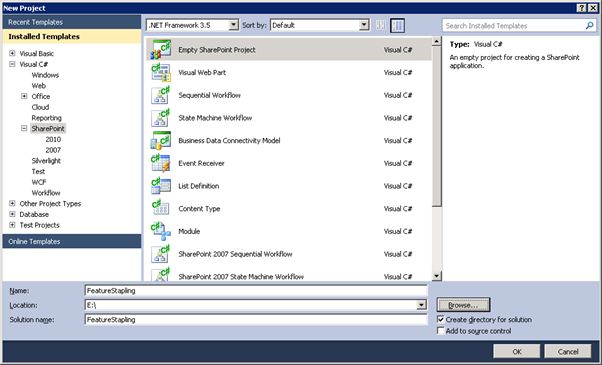Viewport: 602px width, 365px height.
Task: Close the New Project dialog
Action: click(593, 8)
